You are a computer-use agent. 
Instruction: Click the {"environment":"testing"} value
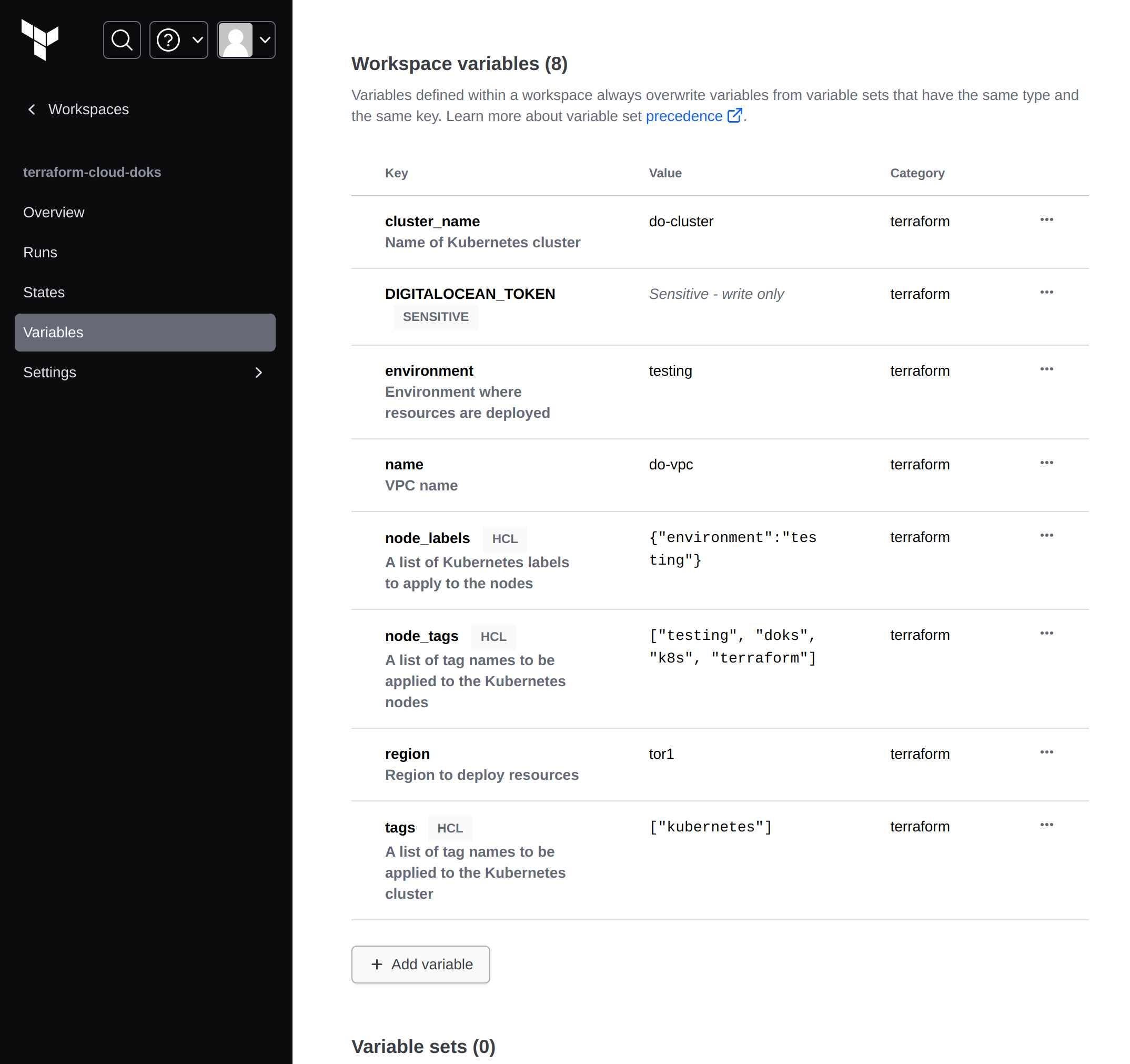733,549
